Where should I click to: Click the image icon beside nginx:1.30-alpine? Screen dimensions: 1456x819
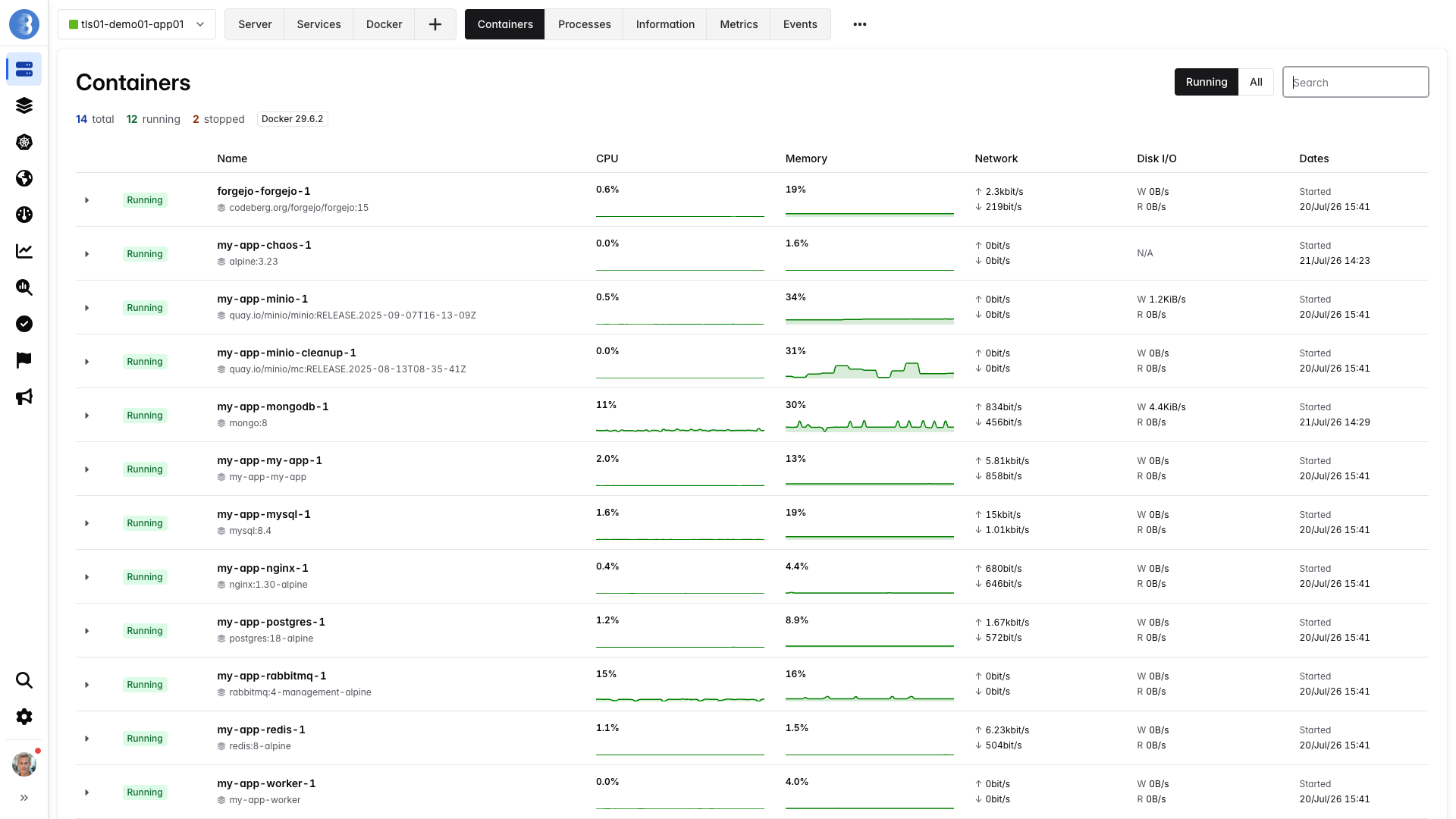221,585
